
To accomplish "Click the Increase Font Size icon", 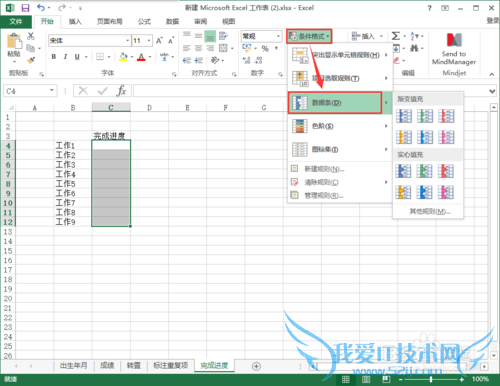I will tap(159, 41).
